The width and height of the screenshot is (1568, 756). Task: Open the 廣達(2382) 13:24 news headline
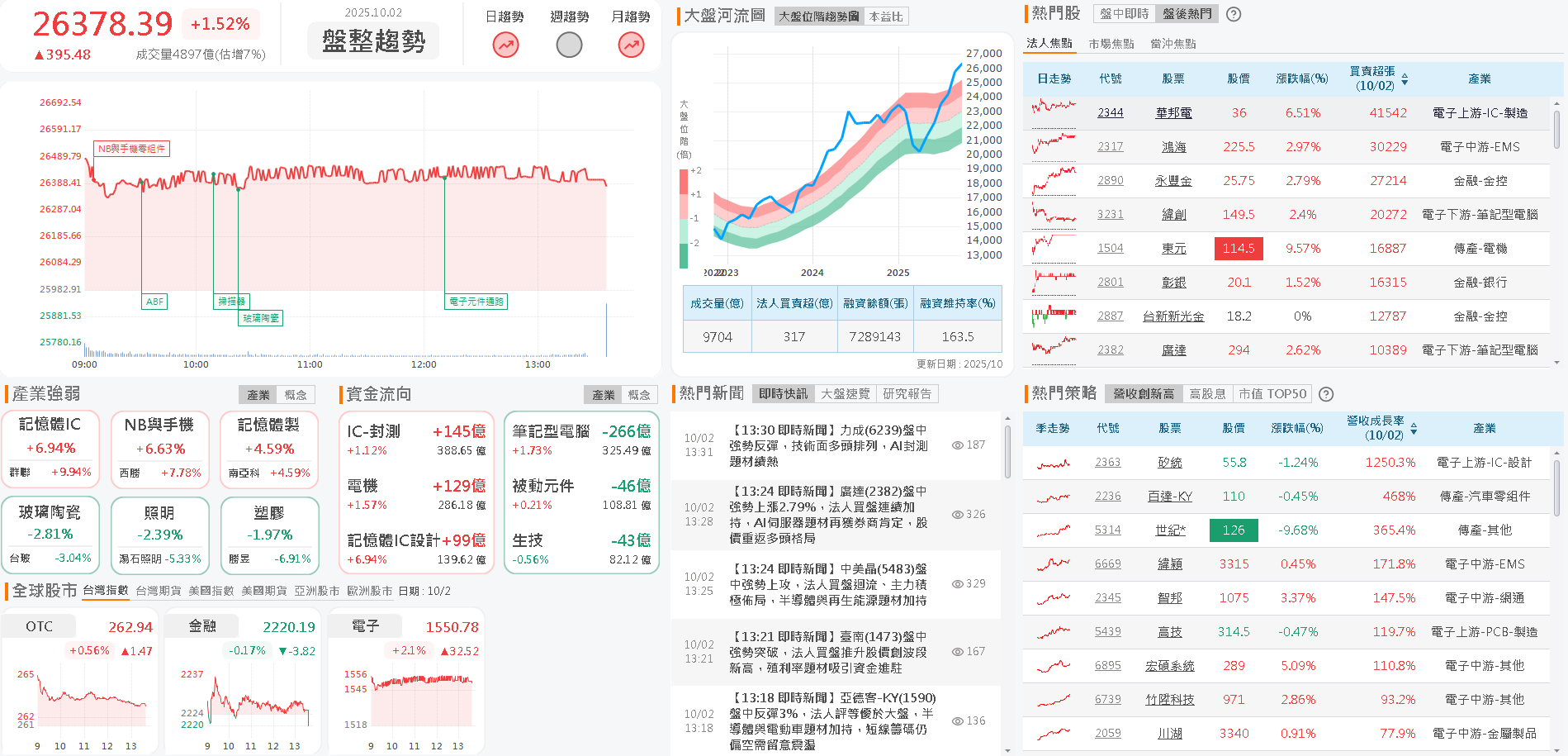pos(828,515)
